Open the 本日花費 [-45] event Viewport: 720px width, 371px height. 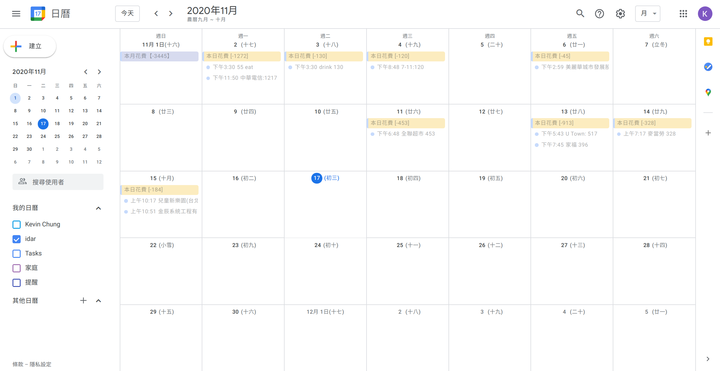(x=570, y=56)
